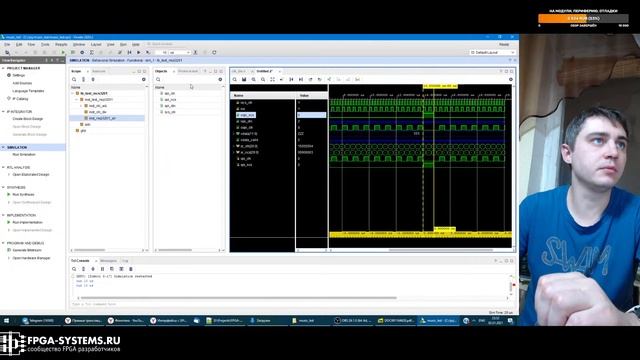Click Go to Last Time waveform icon
The image size is (640, 360).
(301, 79)
